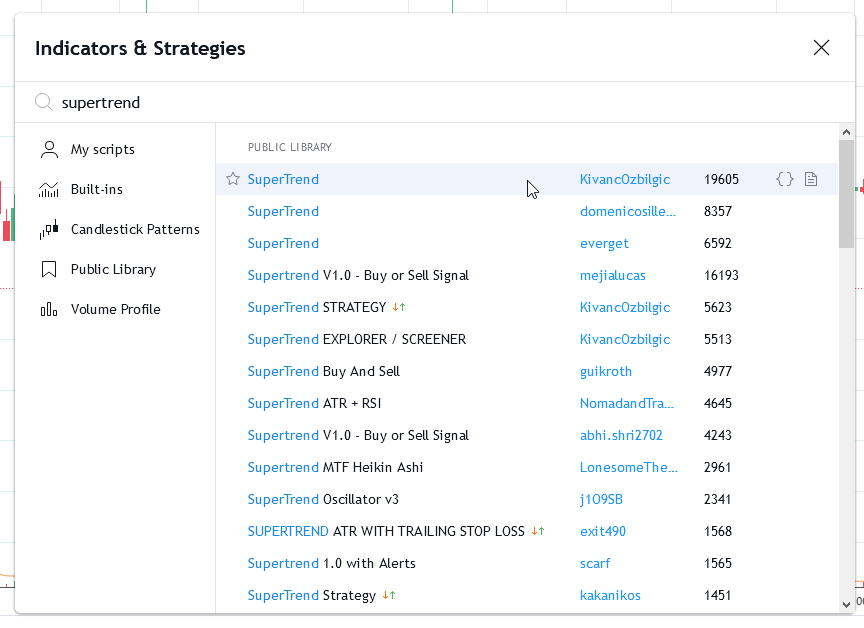
Task: Switch to the Volume Profile category
Action: pos(115,309)
